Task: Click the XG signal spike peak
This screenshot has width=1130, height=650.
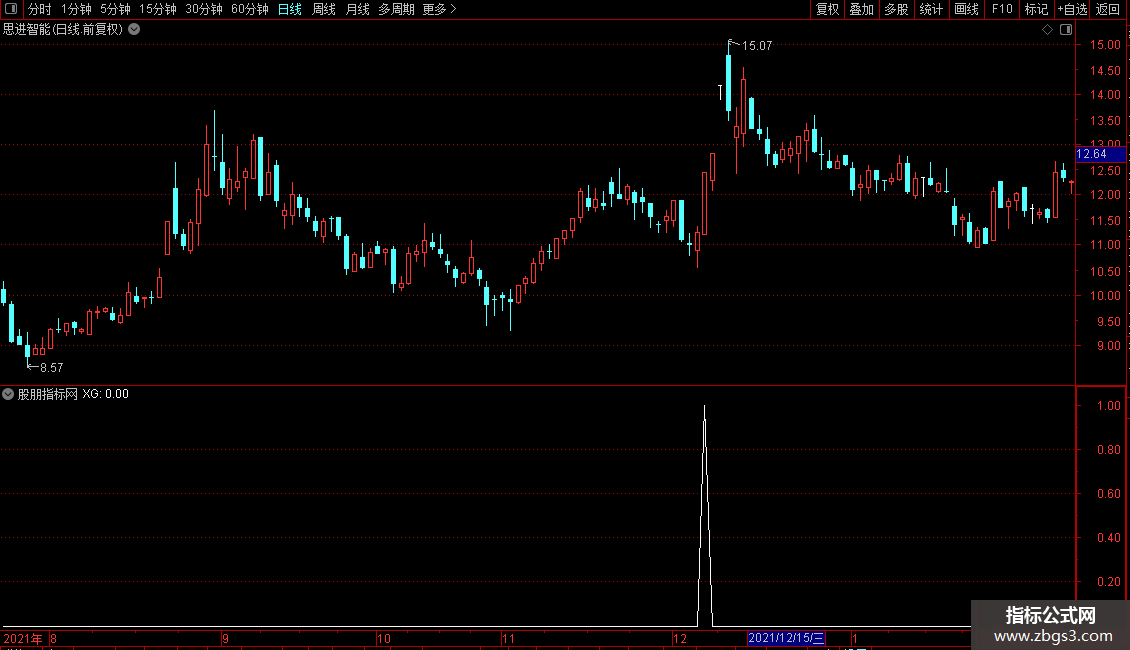Action: 704,407
